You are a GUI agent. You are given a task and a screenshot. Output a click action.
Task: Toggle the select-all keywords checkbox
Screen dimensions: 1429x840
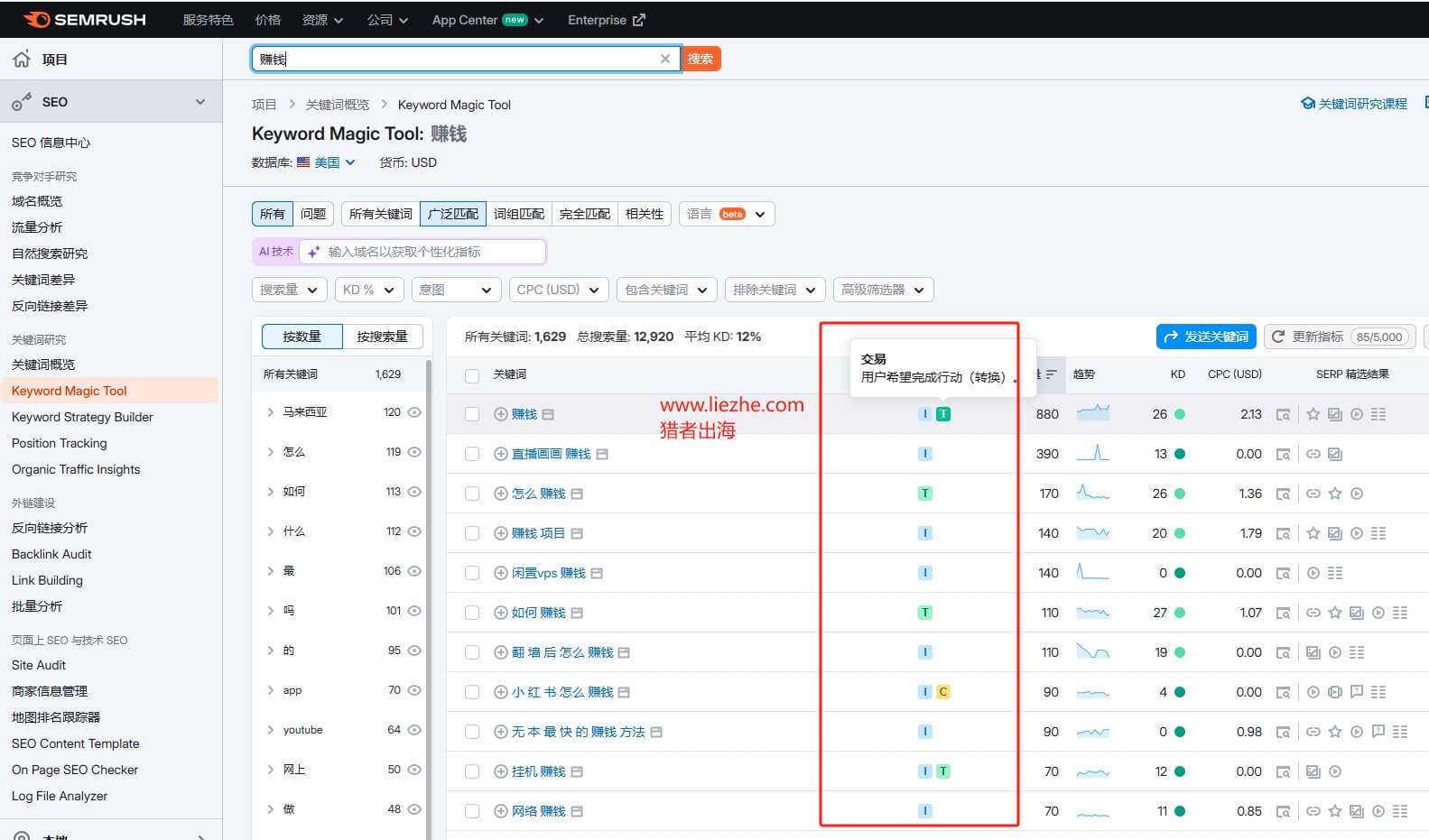[472, 375]
